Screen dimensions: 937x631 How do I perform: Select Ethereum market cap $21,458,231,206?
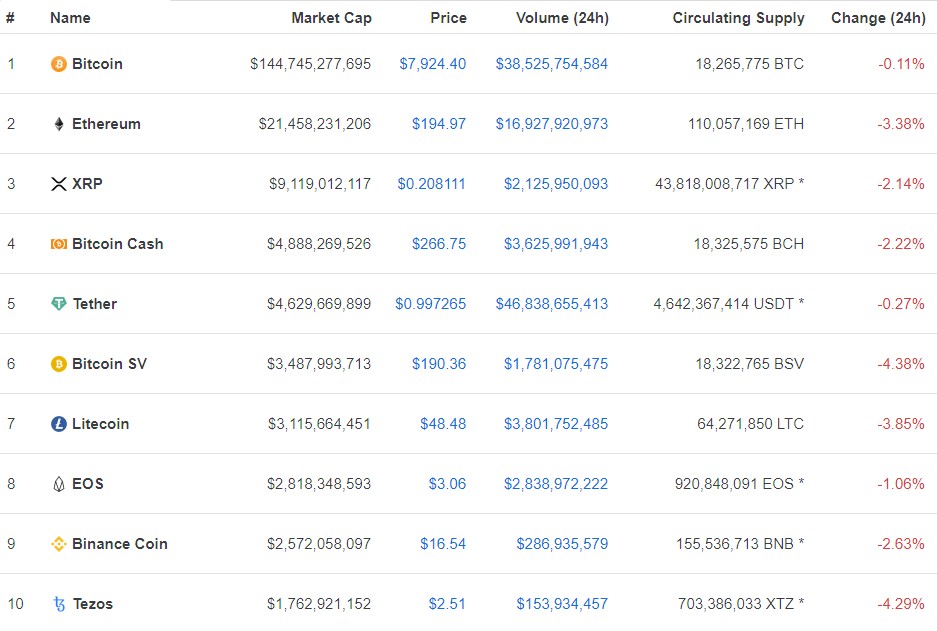314,124
